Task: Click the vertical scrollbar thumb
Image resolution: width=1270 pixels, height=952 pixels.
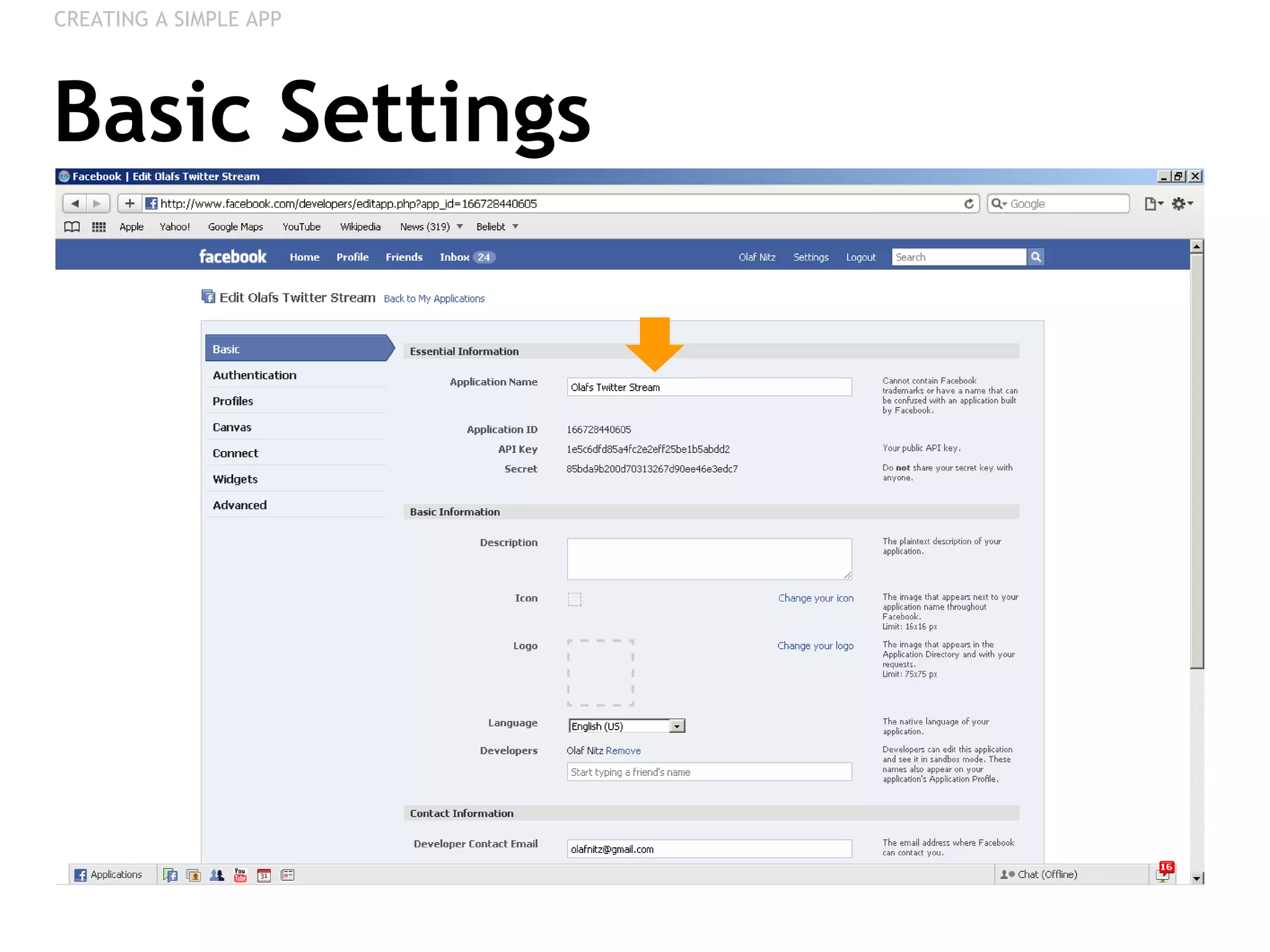Action: click(1197, 461)
